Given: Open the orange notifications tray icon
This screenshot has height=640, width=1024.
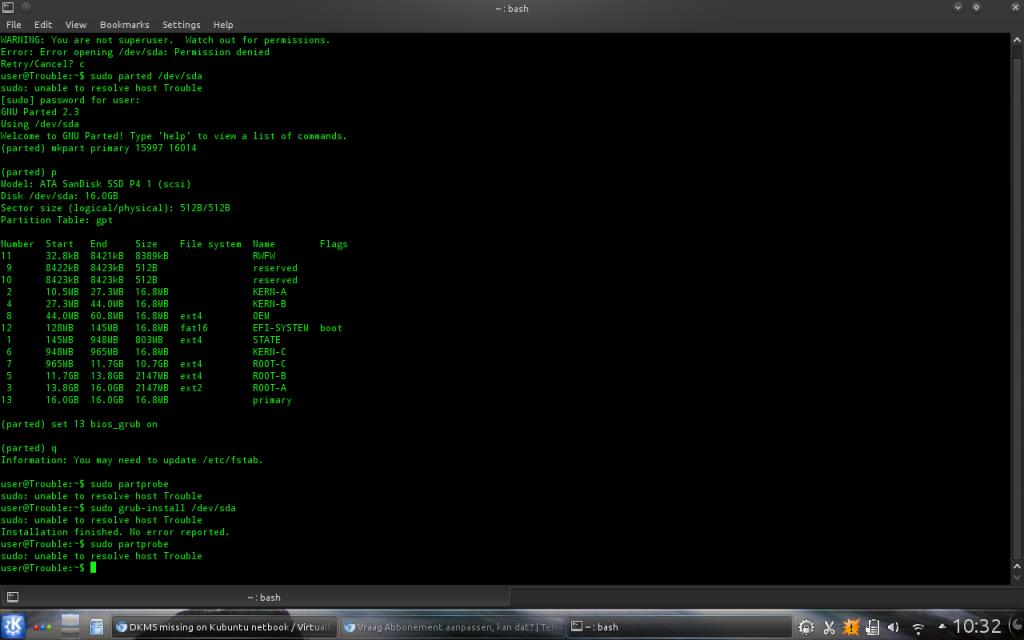Looking at the screenshot, I should tap(851, 628).
